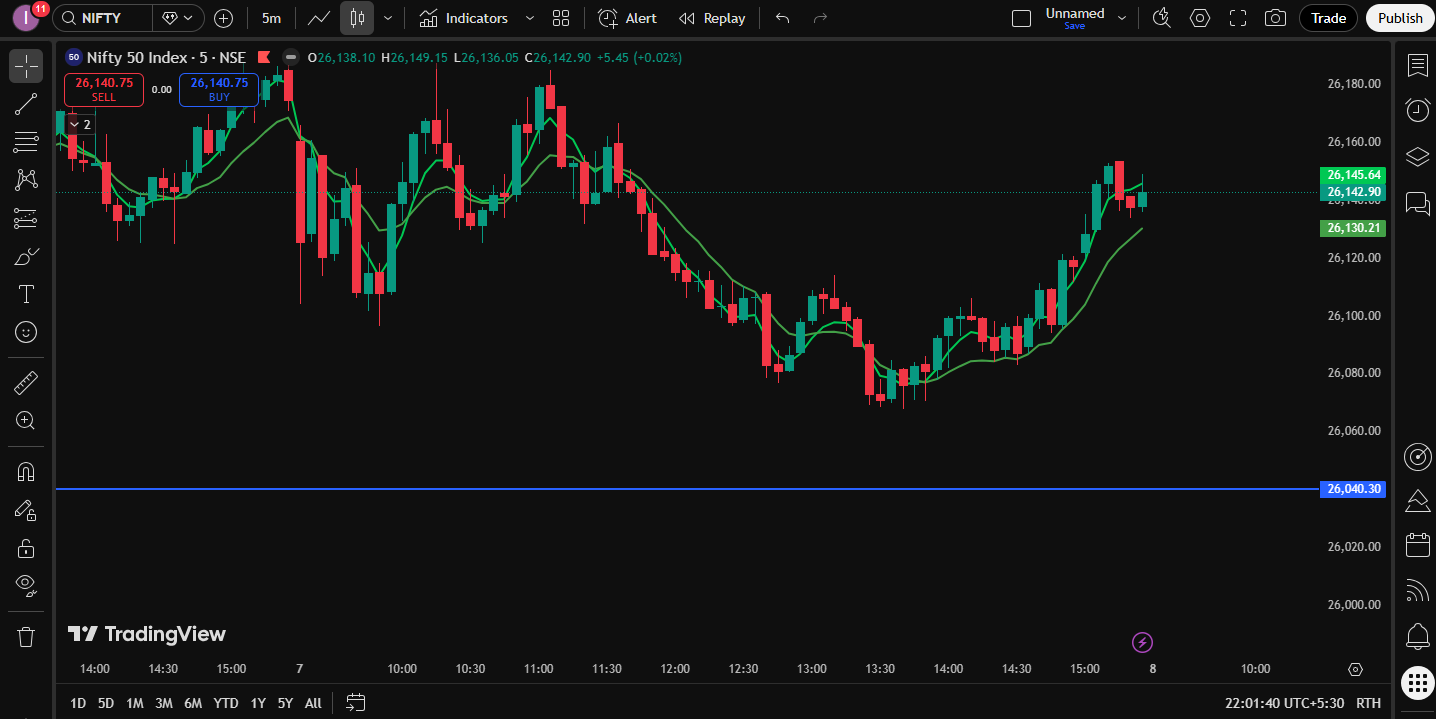Click the Publish button
Viewport: 1436px width, 719px height.
pyautogui.click(x=1399, y=17)
